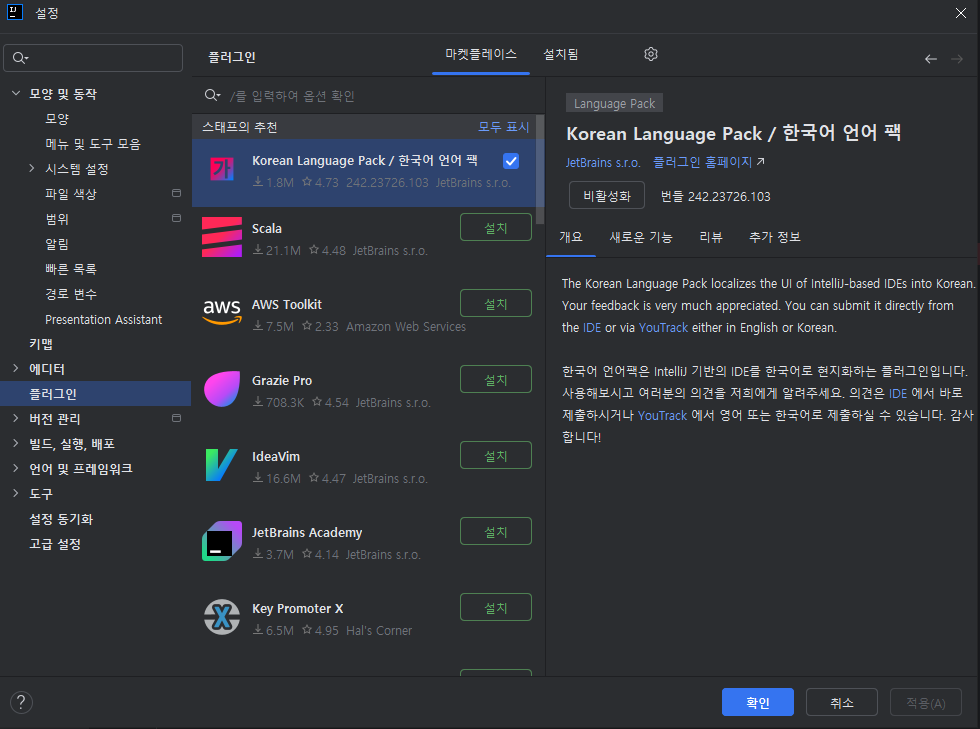Install the IdeaVim plugin
The width and height of the screenshot is (980, 729).
pyautogui.click(x=496, y=455)
